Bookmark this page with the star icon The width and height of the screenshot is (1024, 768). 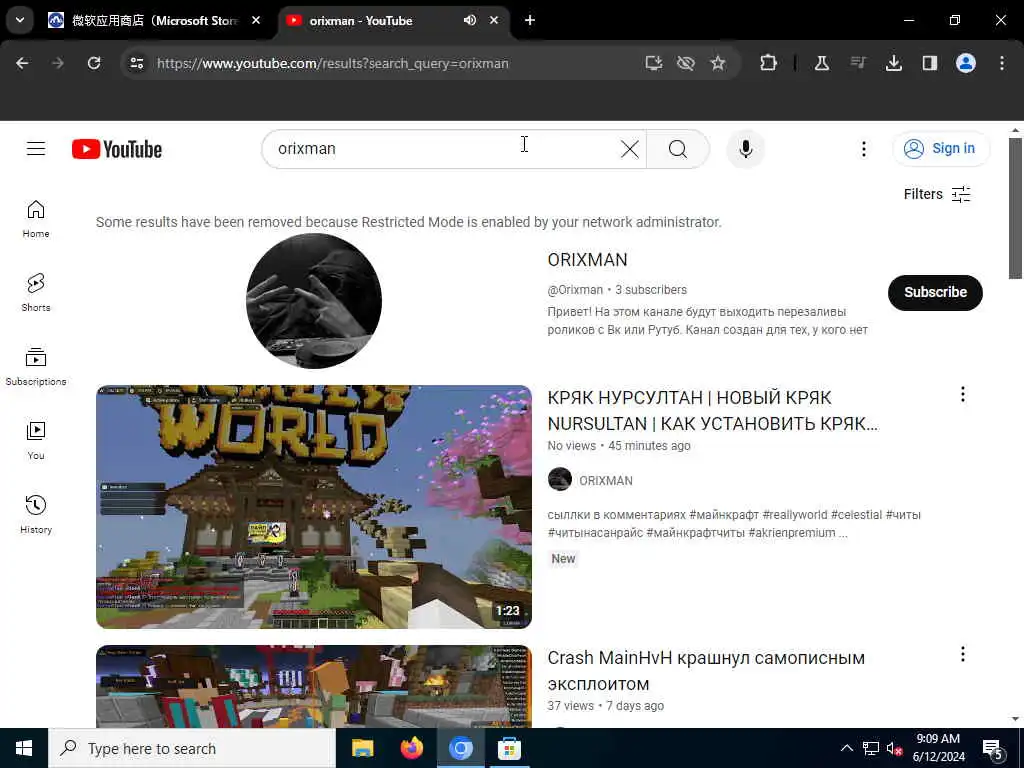pyautogui.click(x=718, y=63)
